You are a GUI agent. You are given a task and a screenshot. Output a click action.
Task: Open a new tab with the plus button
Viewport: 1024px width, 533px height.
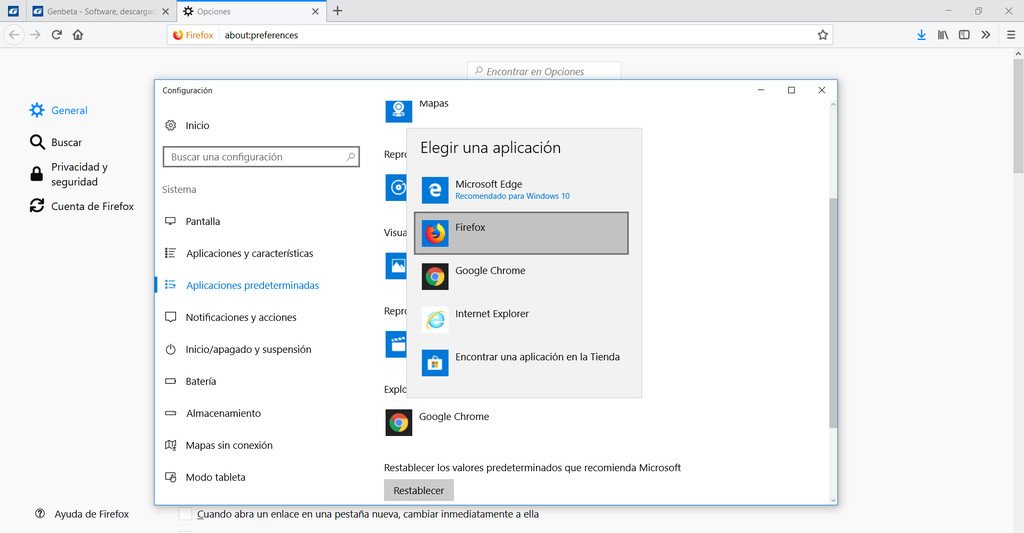pyautogui.click(x=338, y=10)
